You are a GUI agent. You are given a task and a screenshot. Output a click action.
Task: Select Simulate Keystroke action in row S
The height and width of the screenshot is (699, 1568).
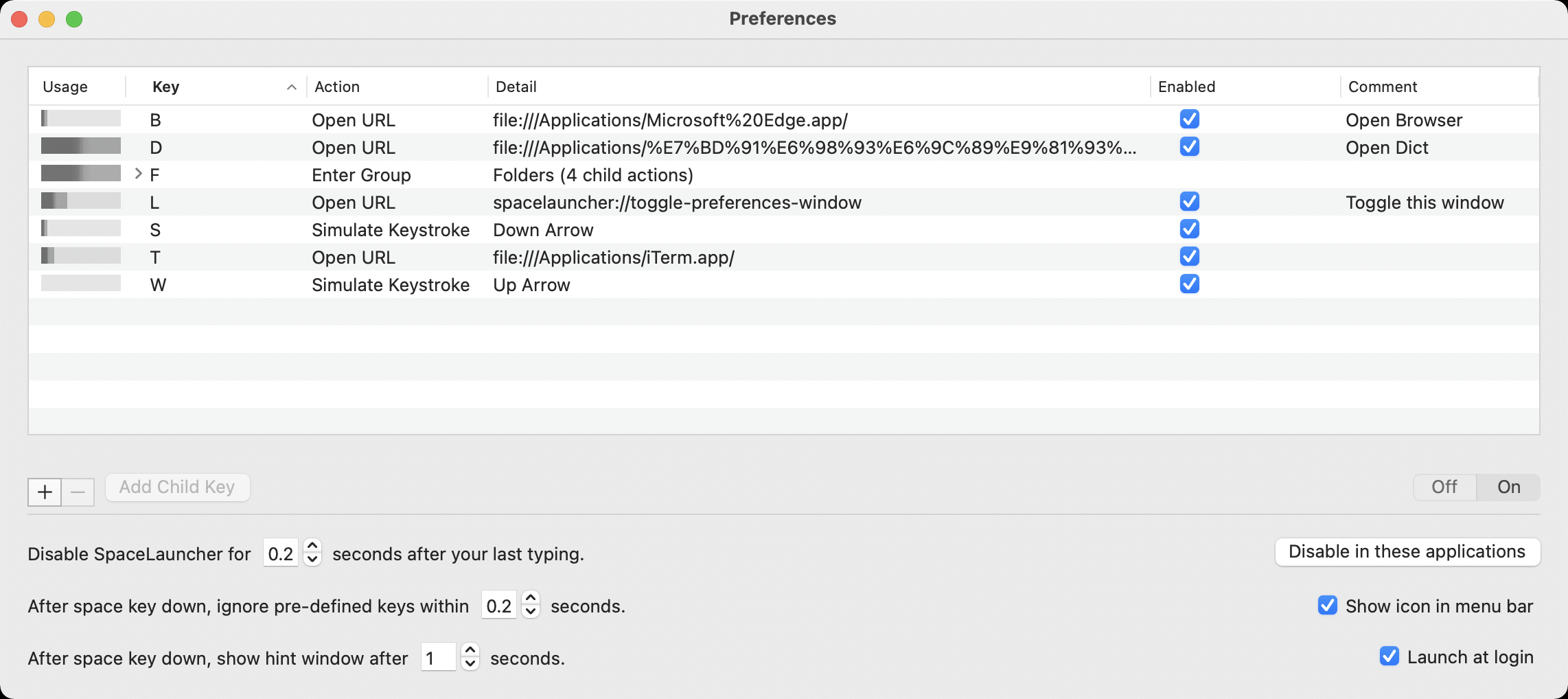[x=391, y=230]
